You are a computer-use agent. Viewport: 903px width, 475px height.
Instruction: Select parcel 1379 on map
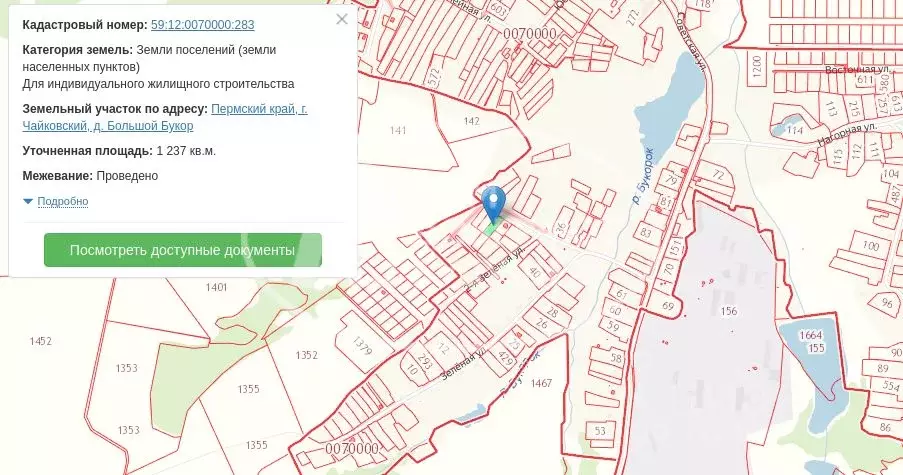tap(362, 346)
